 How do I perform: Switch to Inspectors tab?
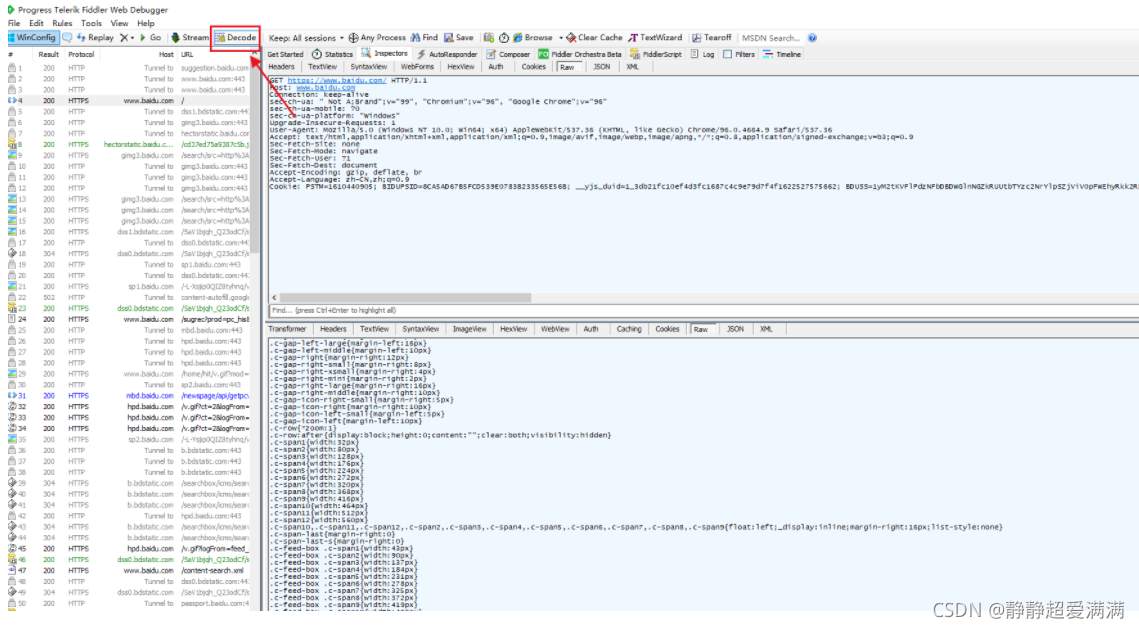[x=385, y=54]
